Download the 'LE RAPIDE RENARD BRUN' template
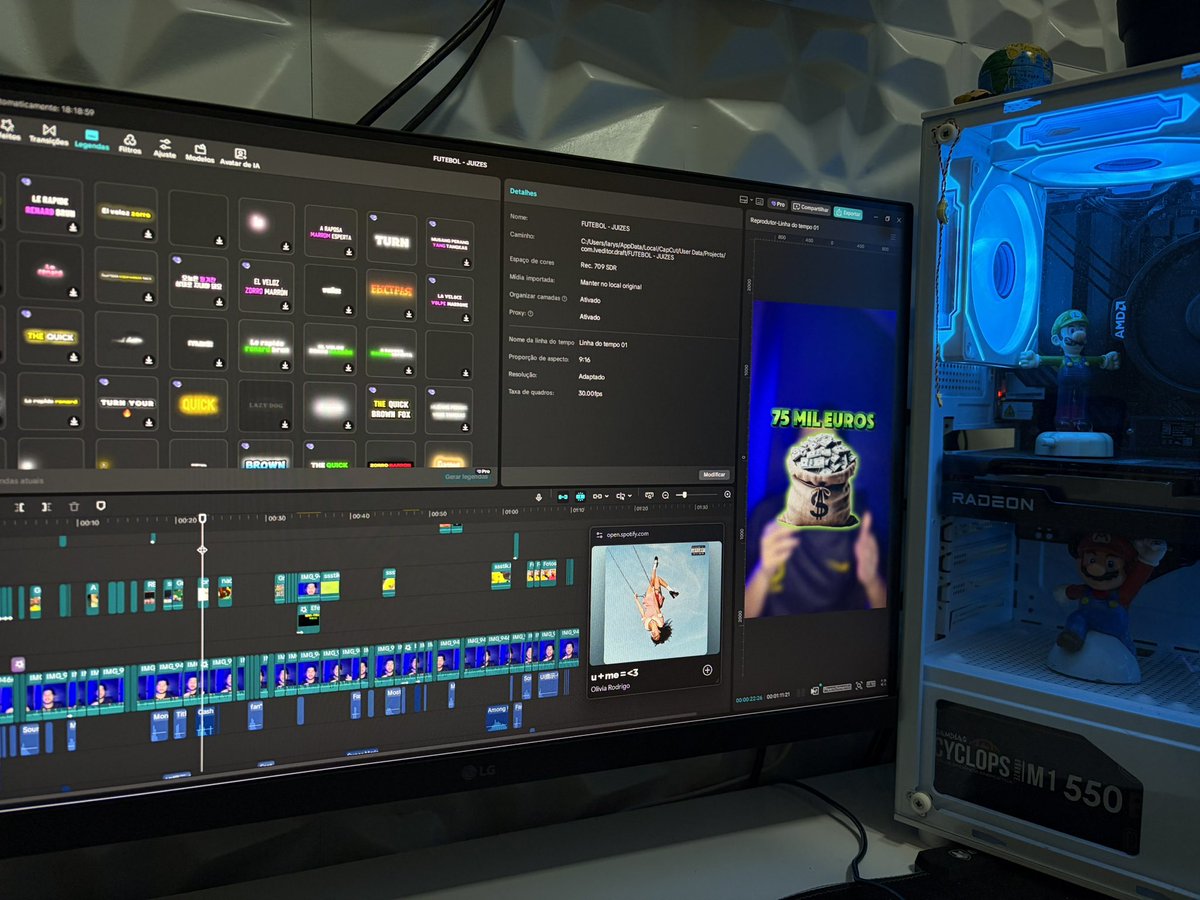Viewport: 1200px width, 900px height. pyautogui.click(x=73, y=227)
